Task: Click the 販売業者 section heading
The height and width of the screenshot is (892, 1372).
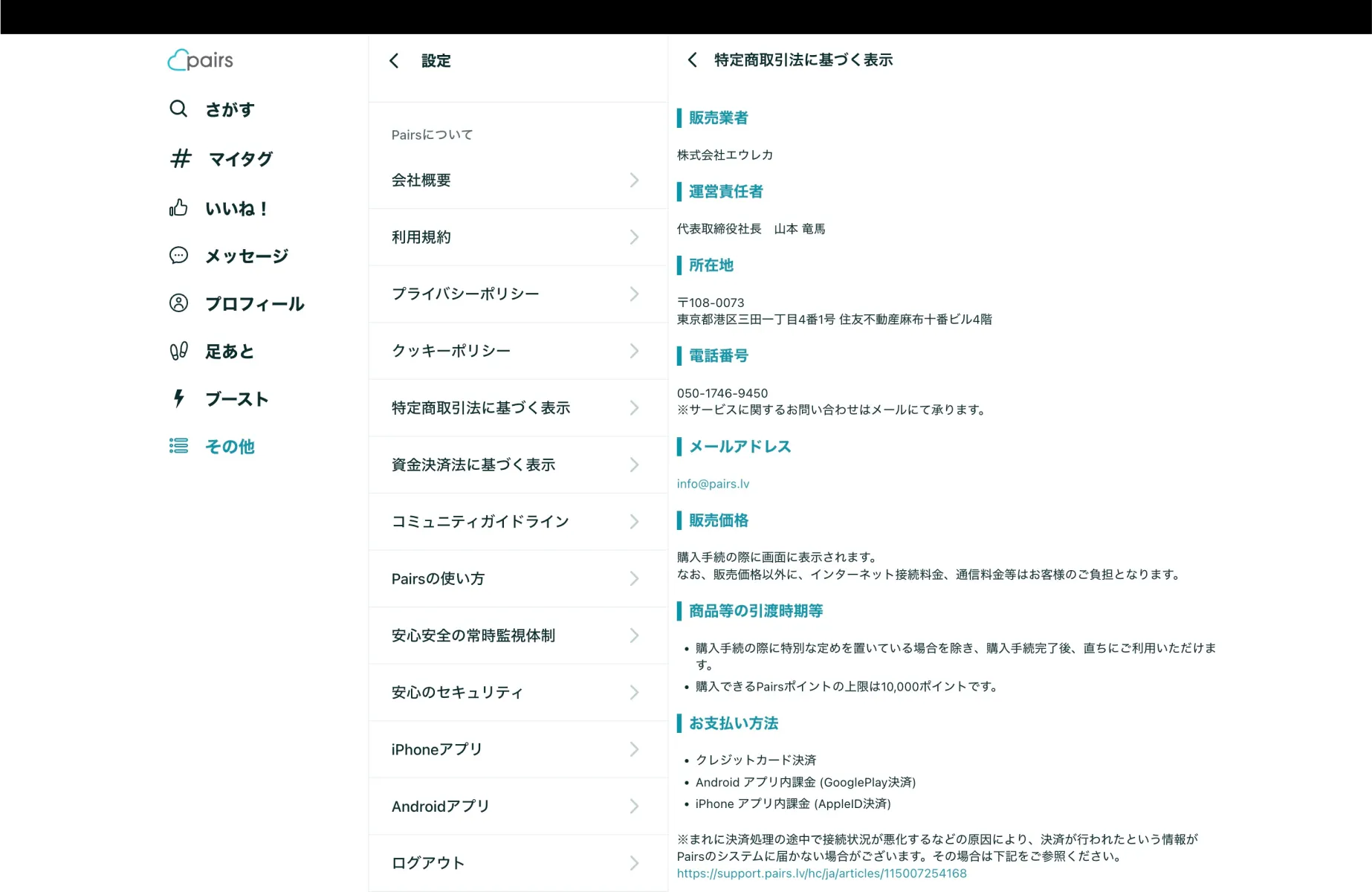Action: (x=718, y=117)
